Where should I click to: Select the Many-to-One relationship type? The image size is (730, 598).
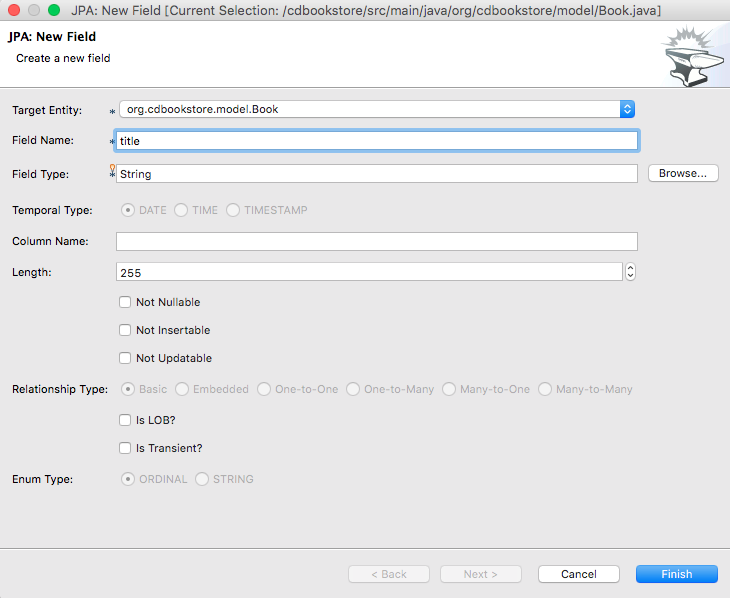449,389
